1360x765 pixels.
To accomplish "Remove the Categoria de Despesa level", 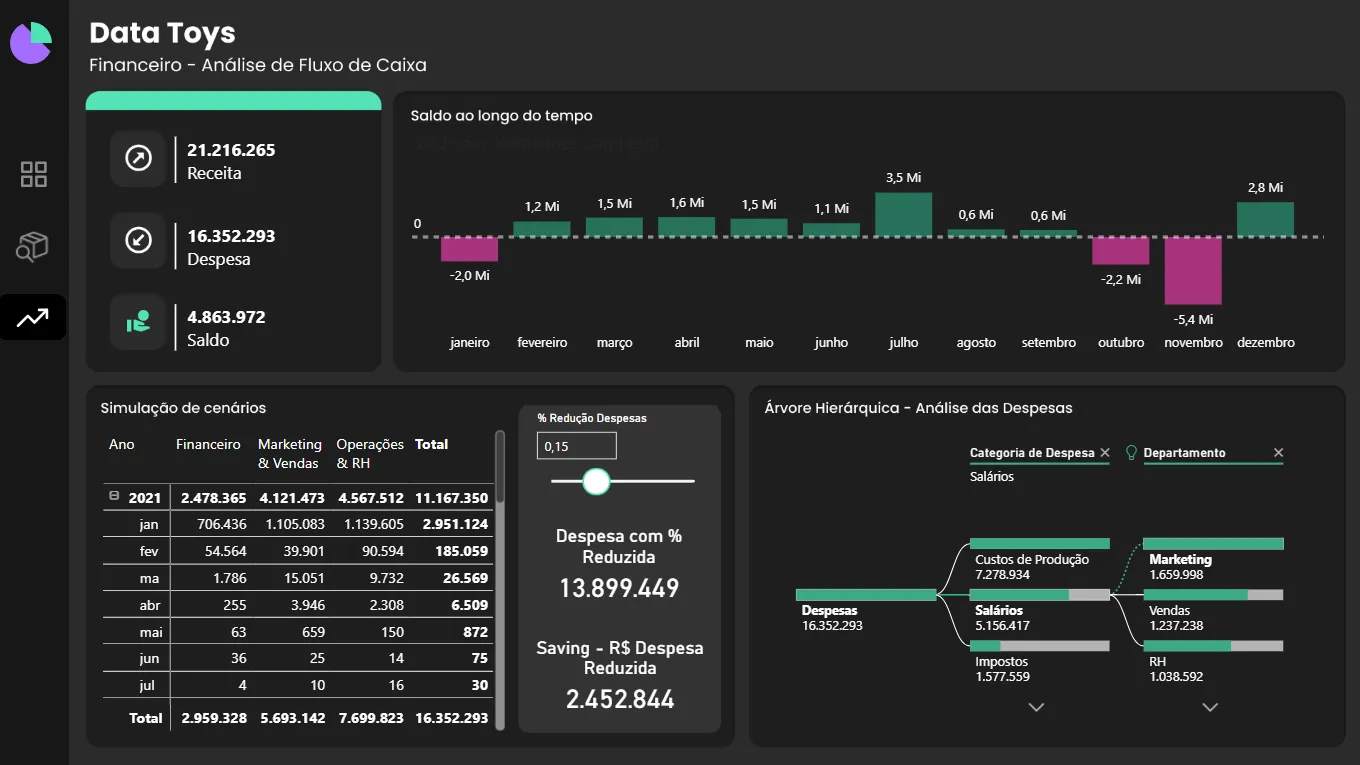I will click(1105, 453).
